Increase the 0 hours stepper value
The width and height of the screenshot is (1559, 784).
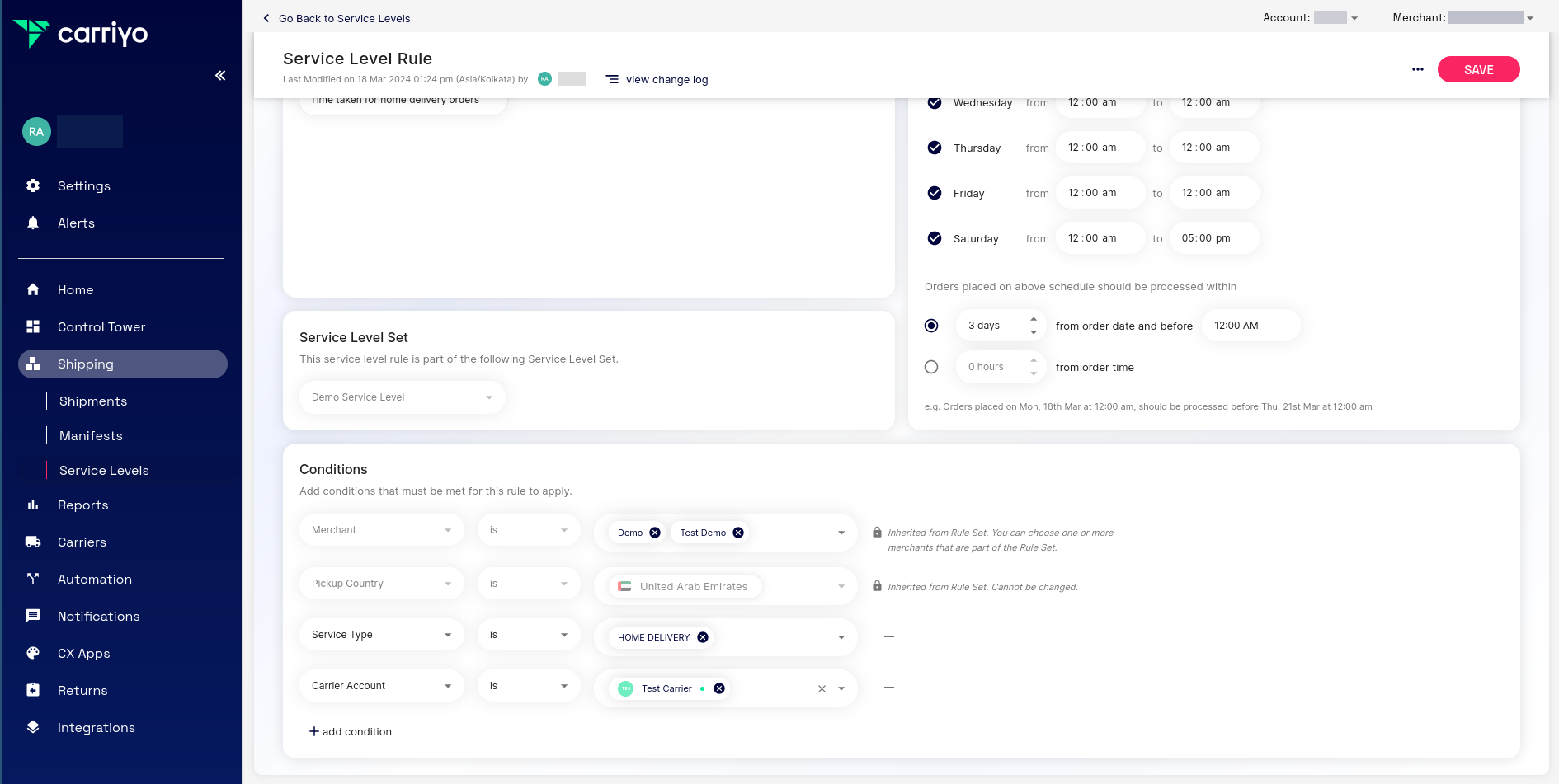[x=1034, y=360]
